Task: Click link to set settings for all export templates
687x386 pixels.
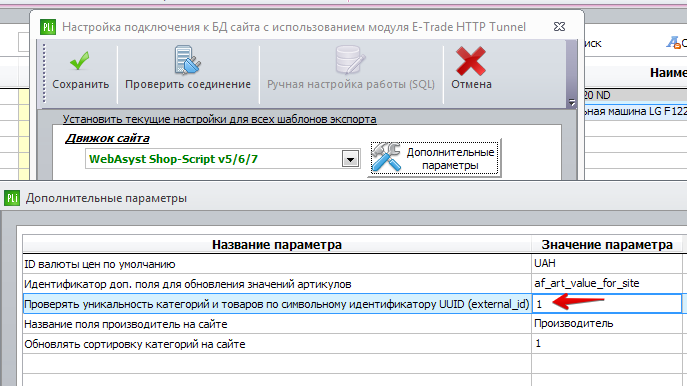Action: (x=220, y=119)
